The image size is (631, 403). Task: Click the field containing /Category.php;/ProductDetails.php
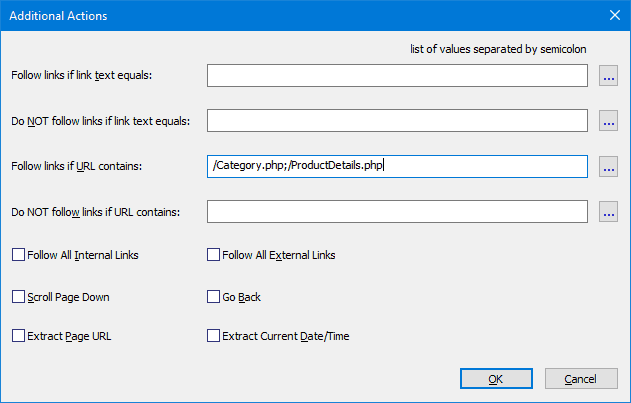pyautogui.click(x=397, y=166)
